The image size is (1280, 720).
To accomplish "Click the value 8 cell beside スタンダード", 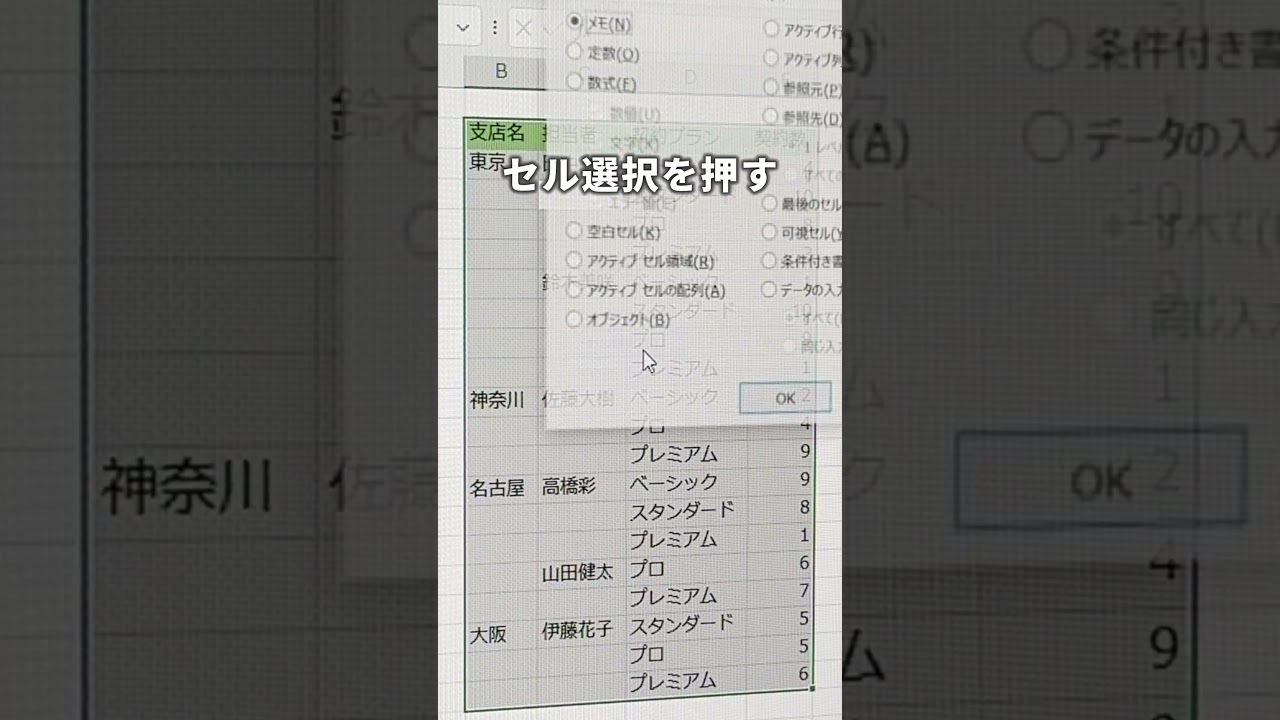I will click(x=781, y=508).
